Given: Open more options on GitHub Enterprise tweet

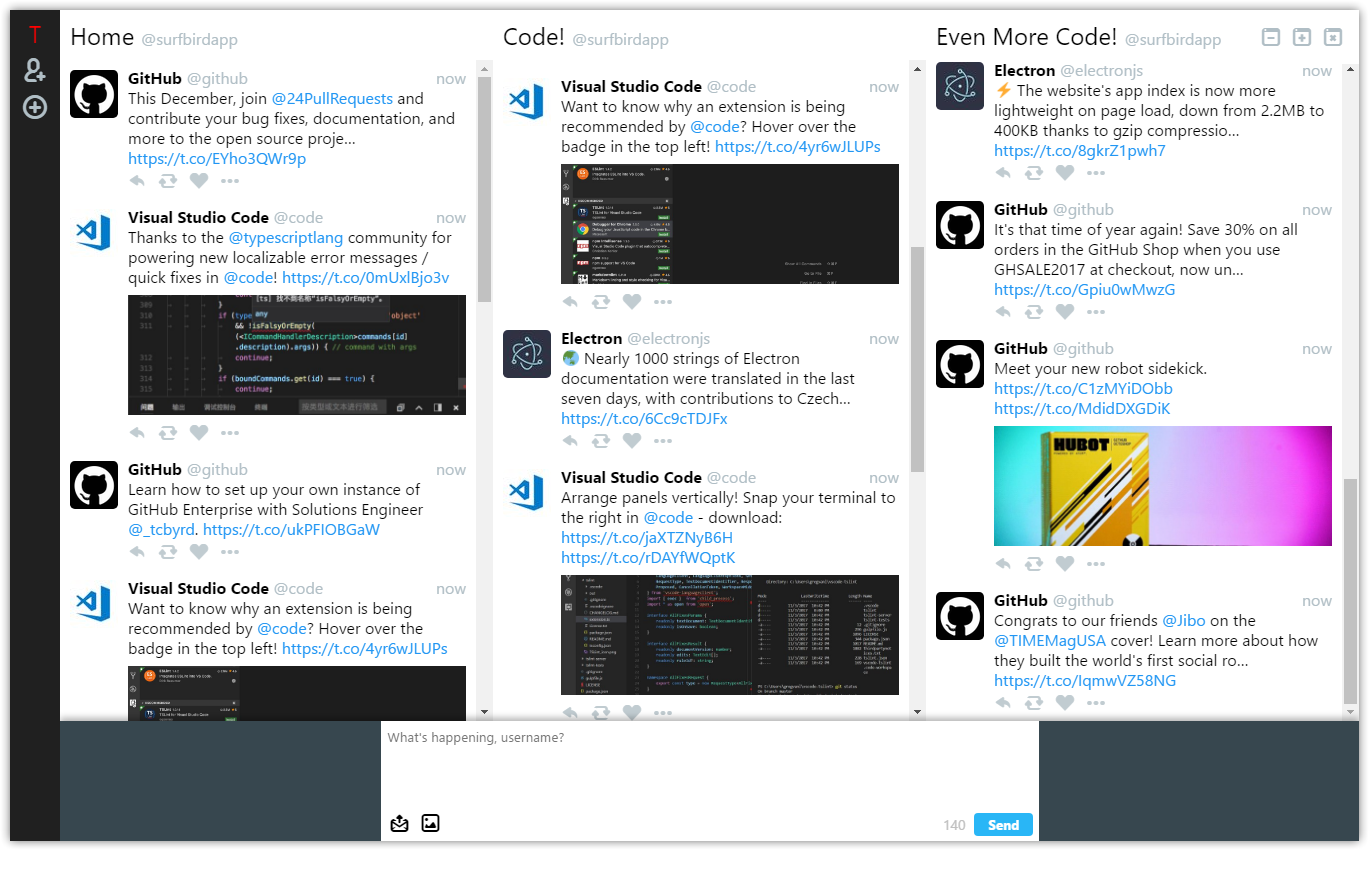Looking at the screenshot, I should pos(230,552).
